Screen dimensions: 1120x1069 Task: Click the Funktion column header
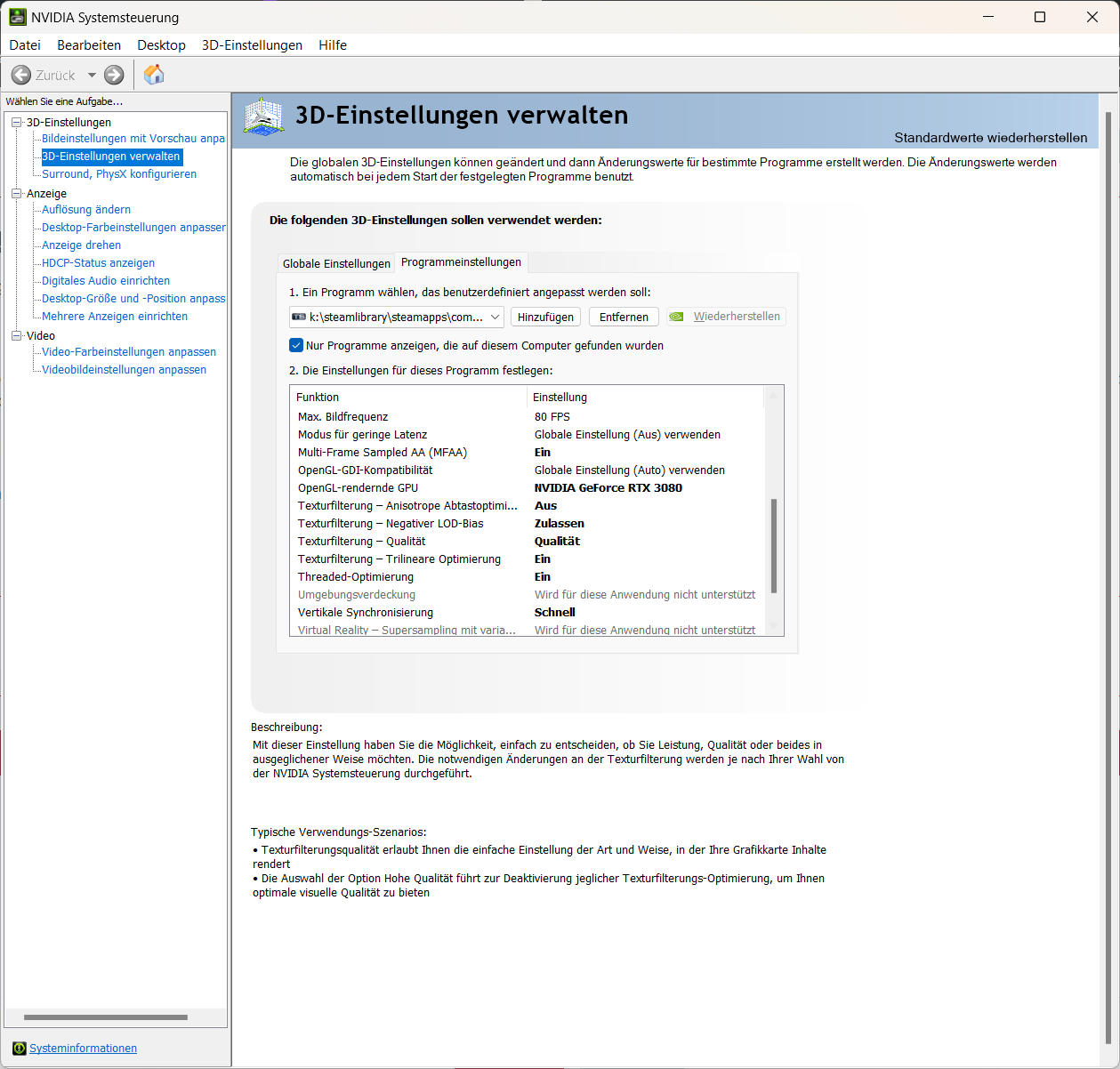408,398
